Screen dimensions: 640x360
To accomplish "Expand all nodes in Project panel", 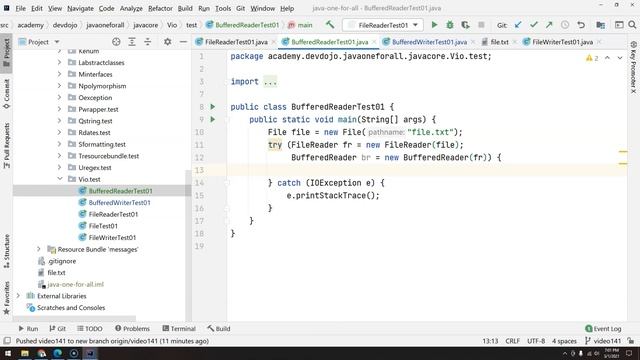I will 132,42.
